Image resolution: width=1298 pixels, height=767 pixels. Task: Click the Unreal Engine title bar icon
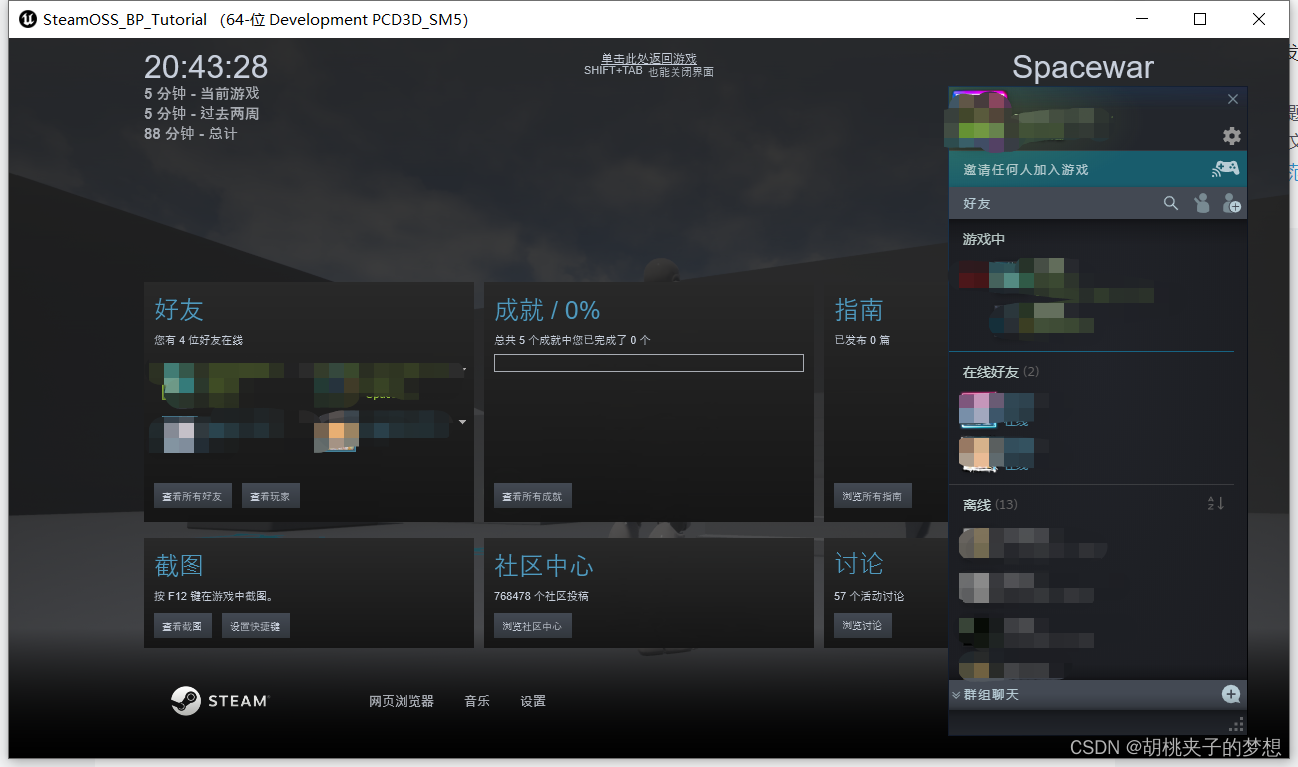tap(28, 19)
